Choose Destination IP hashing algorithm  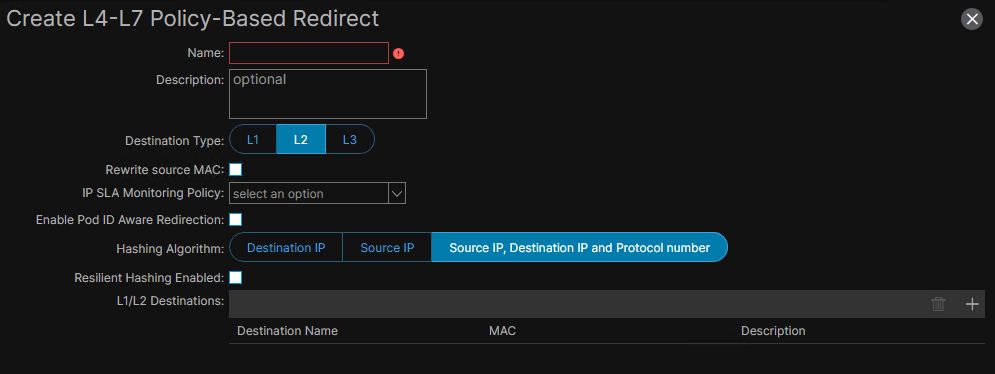tap(286, 247)
